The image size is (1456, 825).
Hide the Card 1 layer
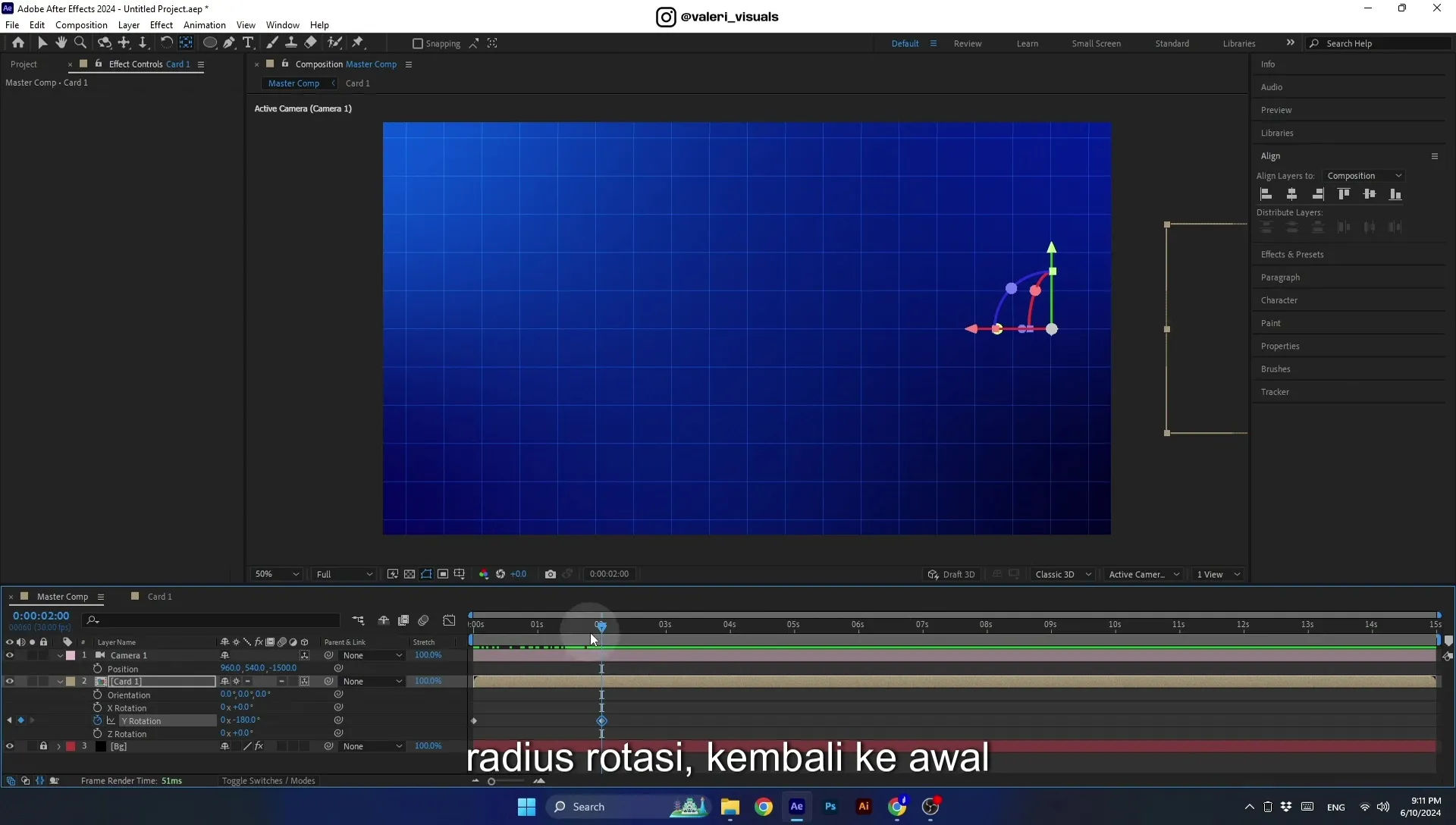coord(10,682)
